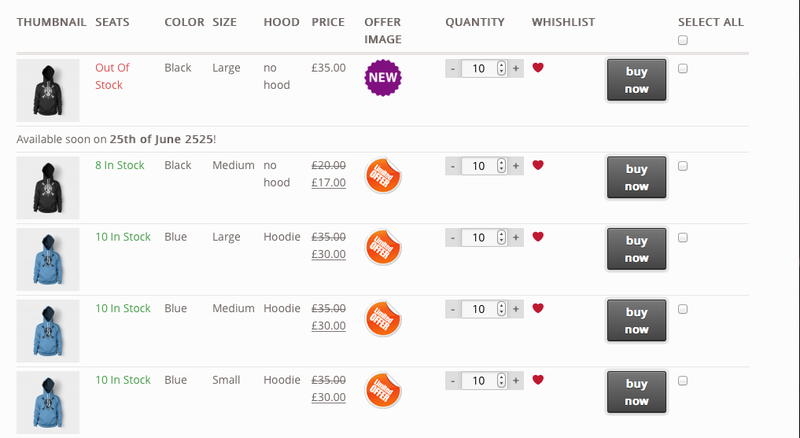
Task: Increase quantity with plus for Black Large
Action: [x=516, y=68]
